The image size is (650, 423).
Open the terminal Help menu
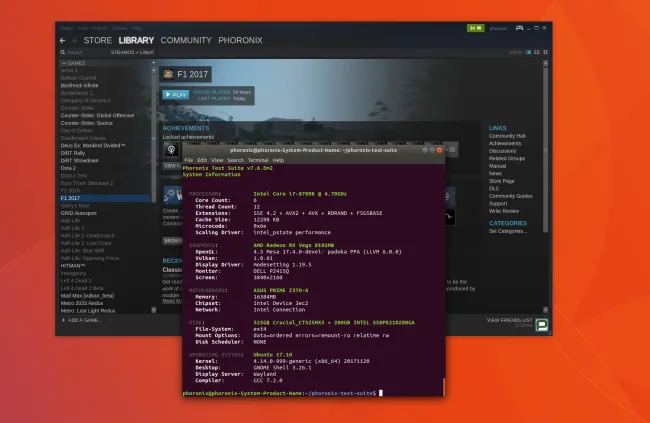[278, 160]
